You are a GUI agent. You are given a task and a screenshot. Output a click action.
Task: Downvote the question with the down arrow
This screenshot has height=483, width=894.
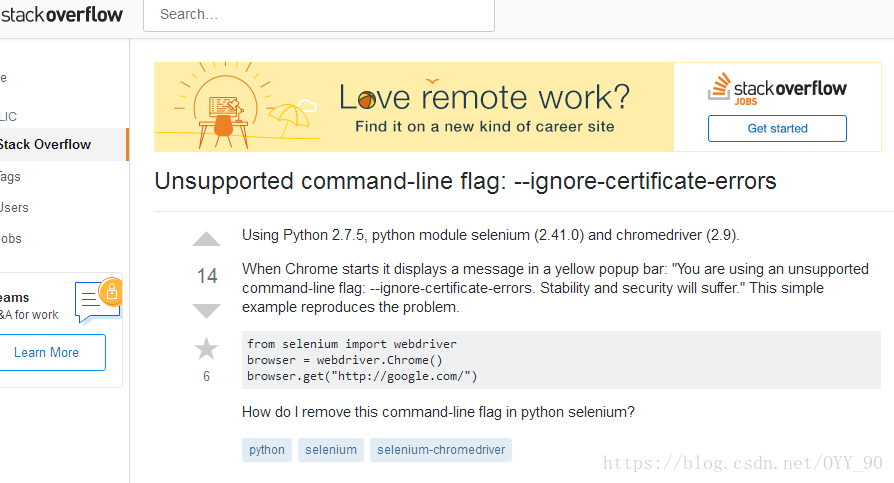point(206,311)
